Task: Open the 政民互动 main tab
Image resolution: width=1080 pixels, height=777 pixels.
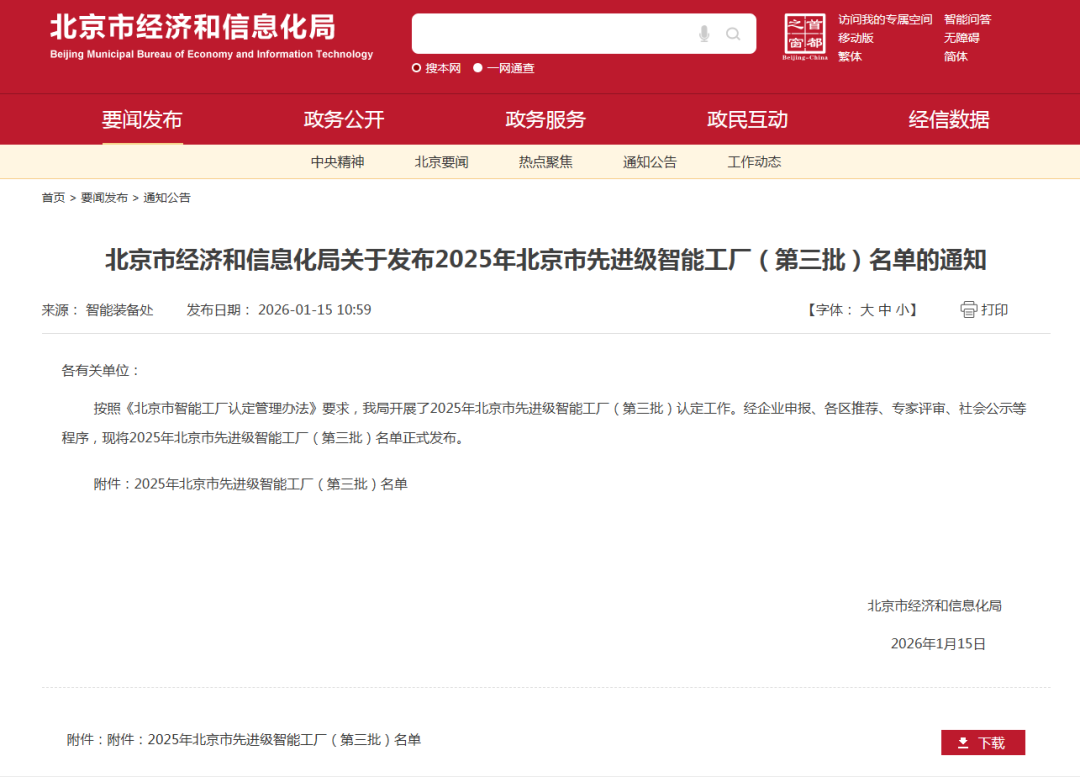Action: tap(747, 120)
